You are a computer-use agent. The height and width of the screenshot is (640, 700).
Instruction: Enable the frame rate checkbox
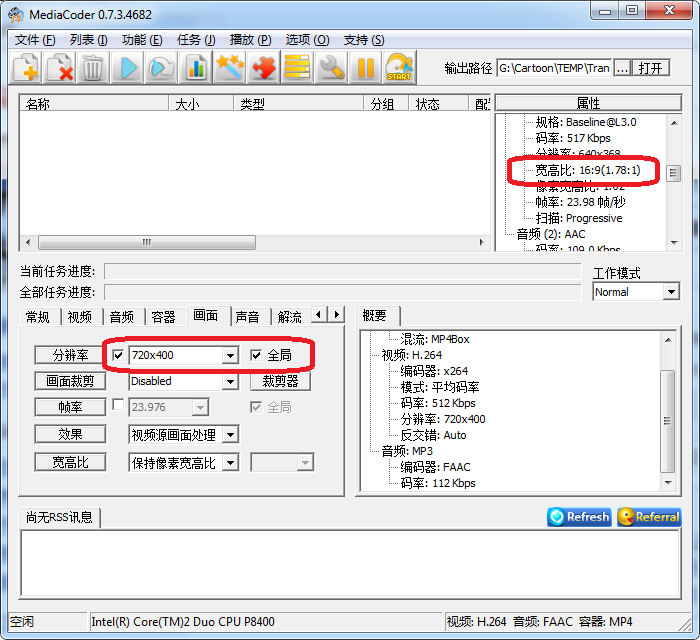coord(118,405)
